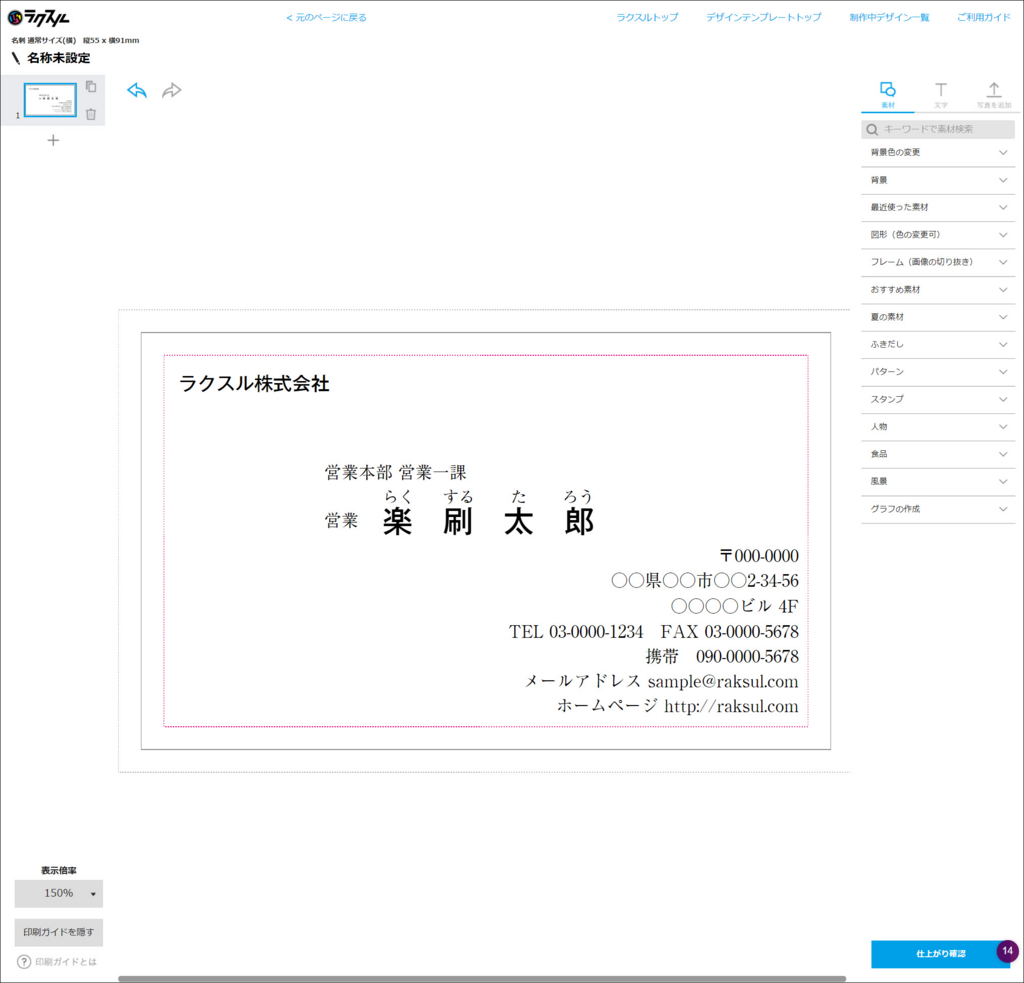Image resolution: width=1024 pixels, height=983 pixels.
Task: Select ラクスル株式会社 text on card
Action: click(254, 383)
